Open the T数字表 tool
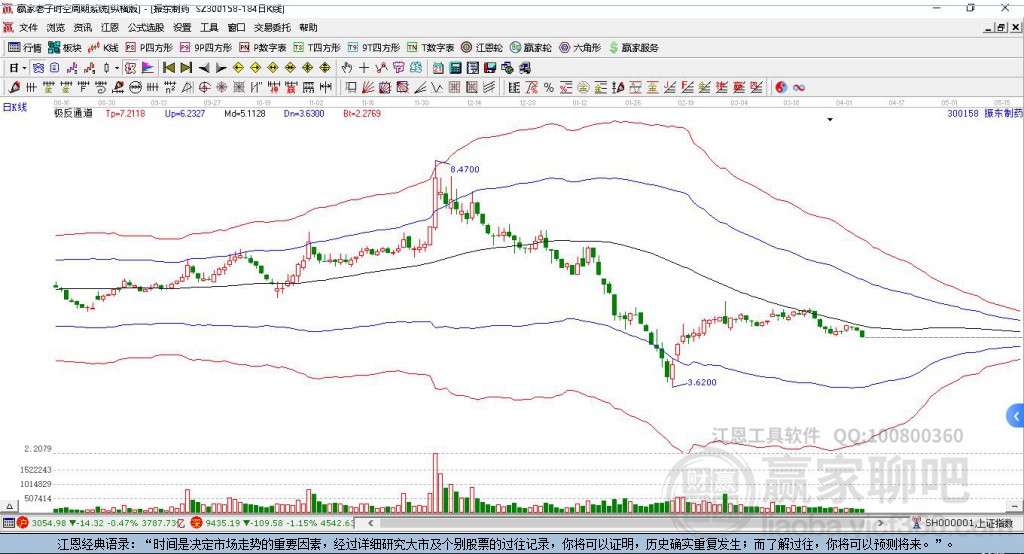 (430, 48)
